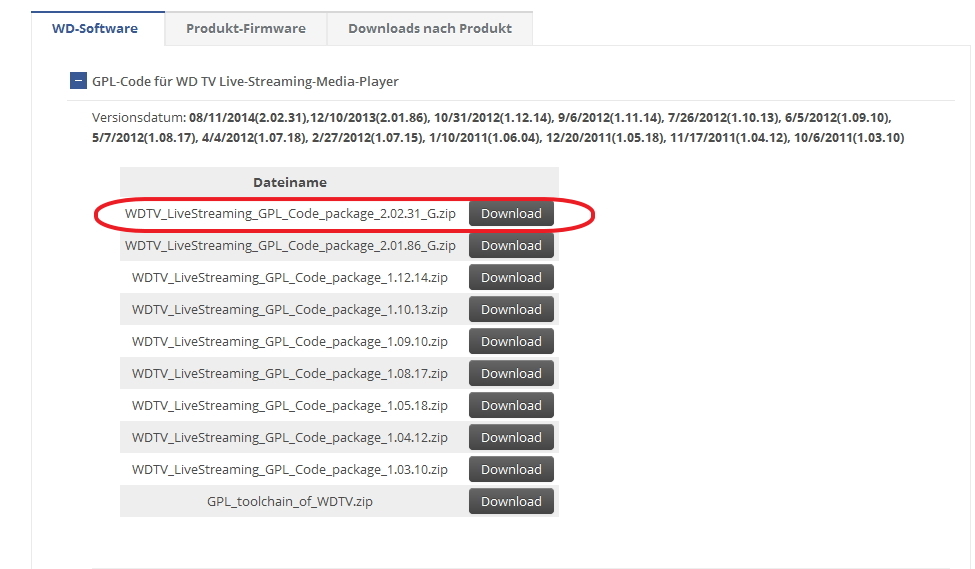
Task: Click the GPL-Code für WD TV Live-Streaming-Media-Player heading
Action: (x=245, y=81)
